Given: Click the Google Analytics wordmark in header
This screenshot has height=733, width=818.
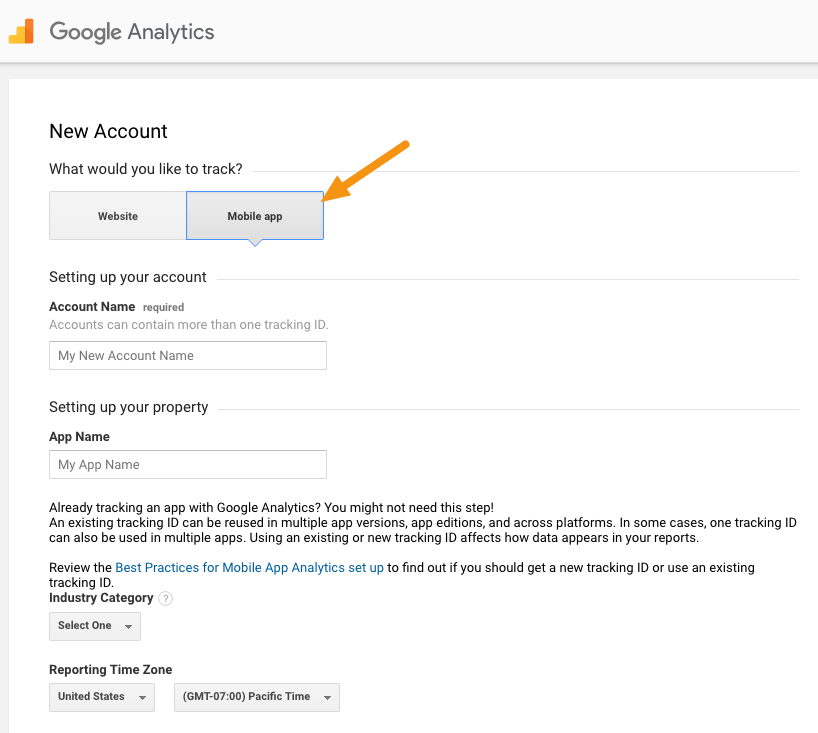Looking at the screenshot, I should pyautogui.click(x=131, y=32).
